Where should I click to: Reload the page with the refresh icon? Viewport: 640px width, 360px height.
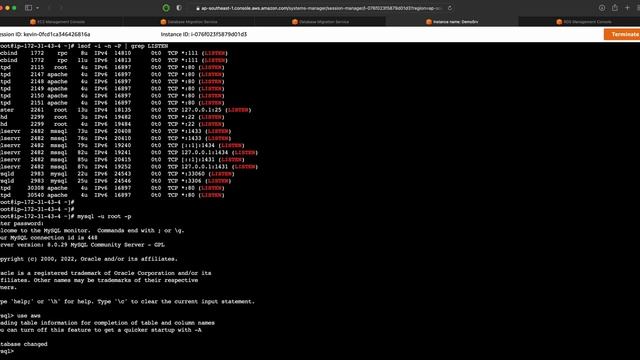coord(450,8)
